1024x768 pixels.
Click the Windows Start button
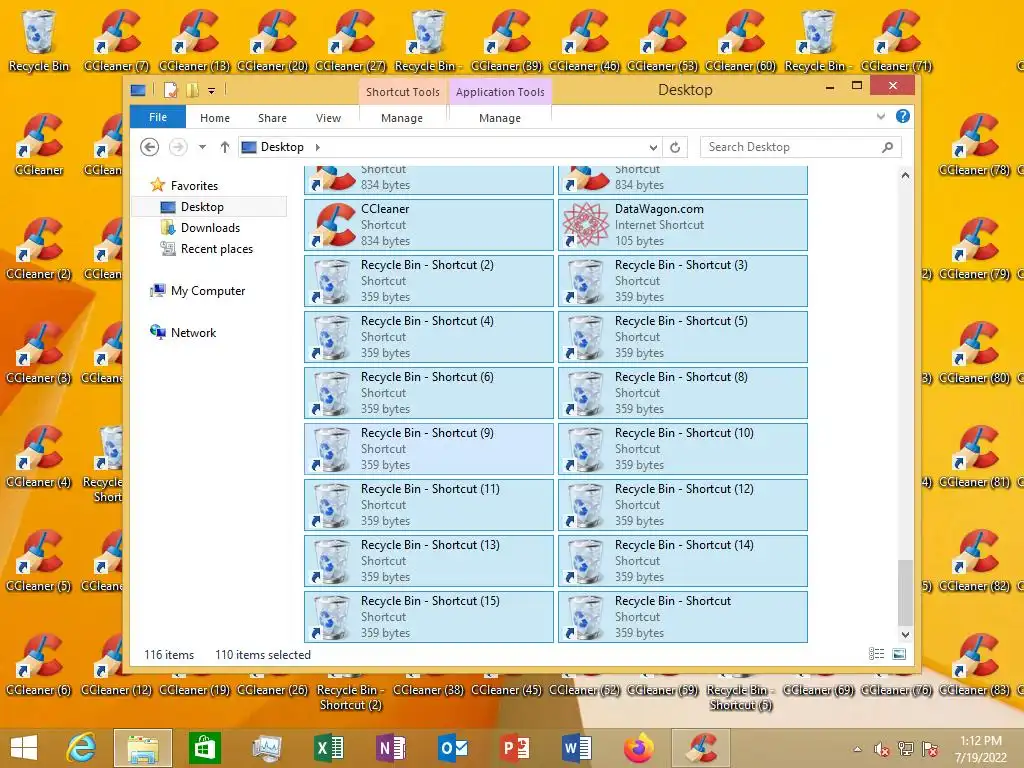tap(24, 748)
